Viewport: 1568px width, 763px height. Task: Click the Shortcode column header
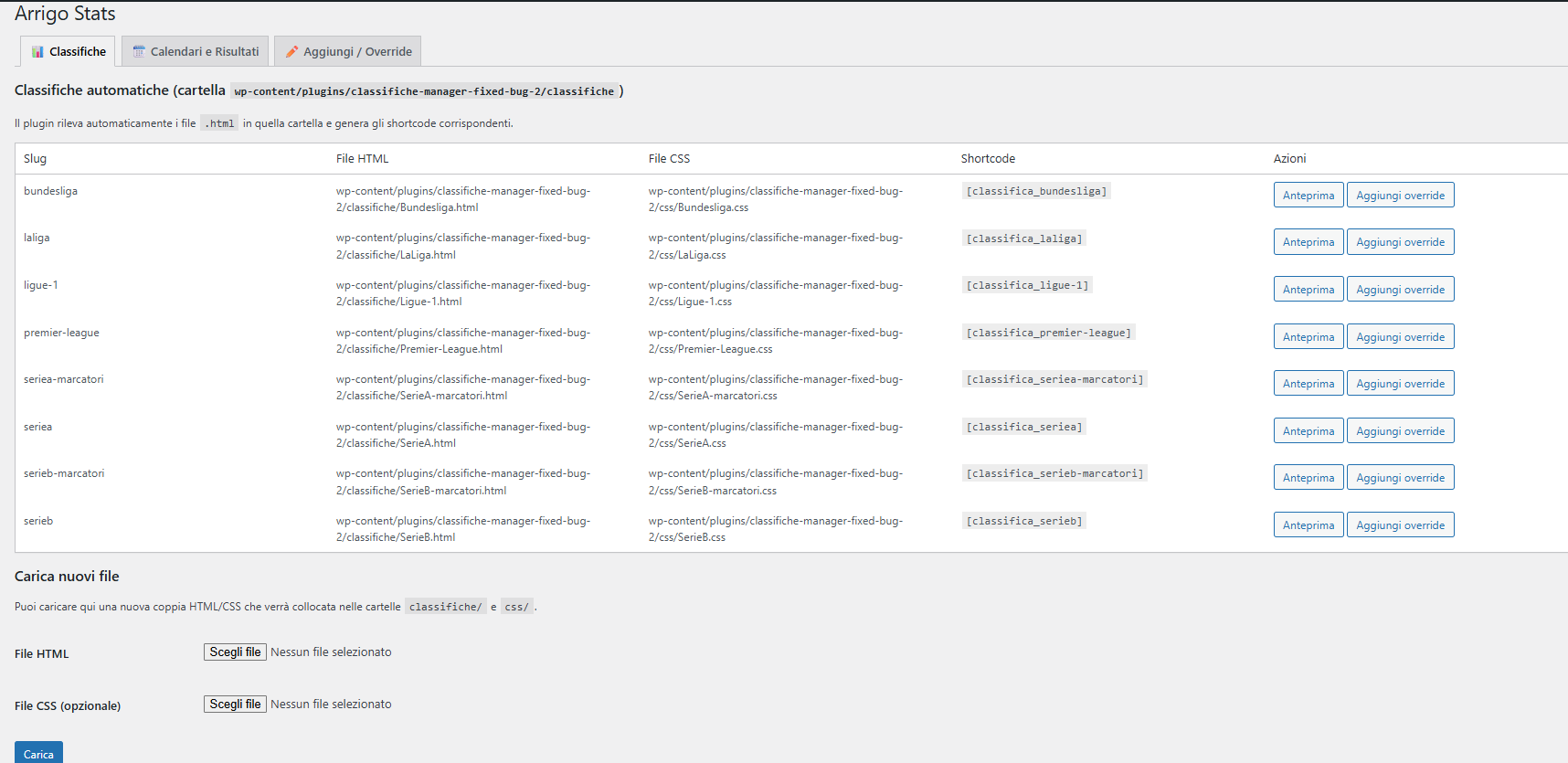coord(988,159)
